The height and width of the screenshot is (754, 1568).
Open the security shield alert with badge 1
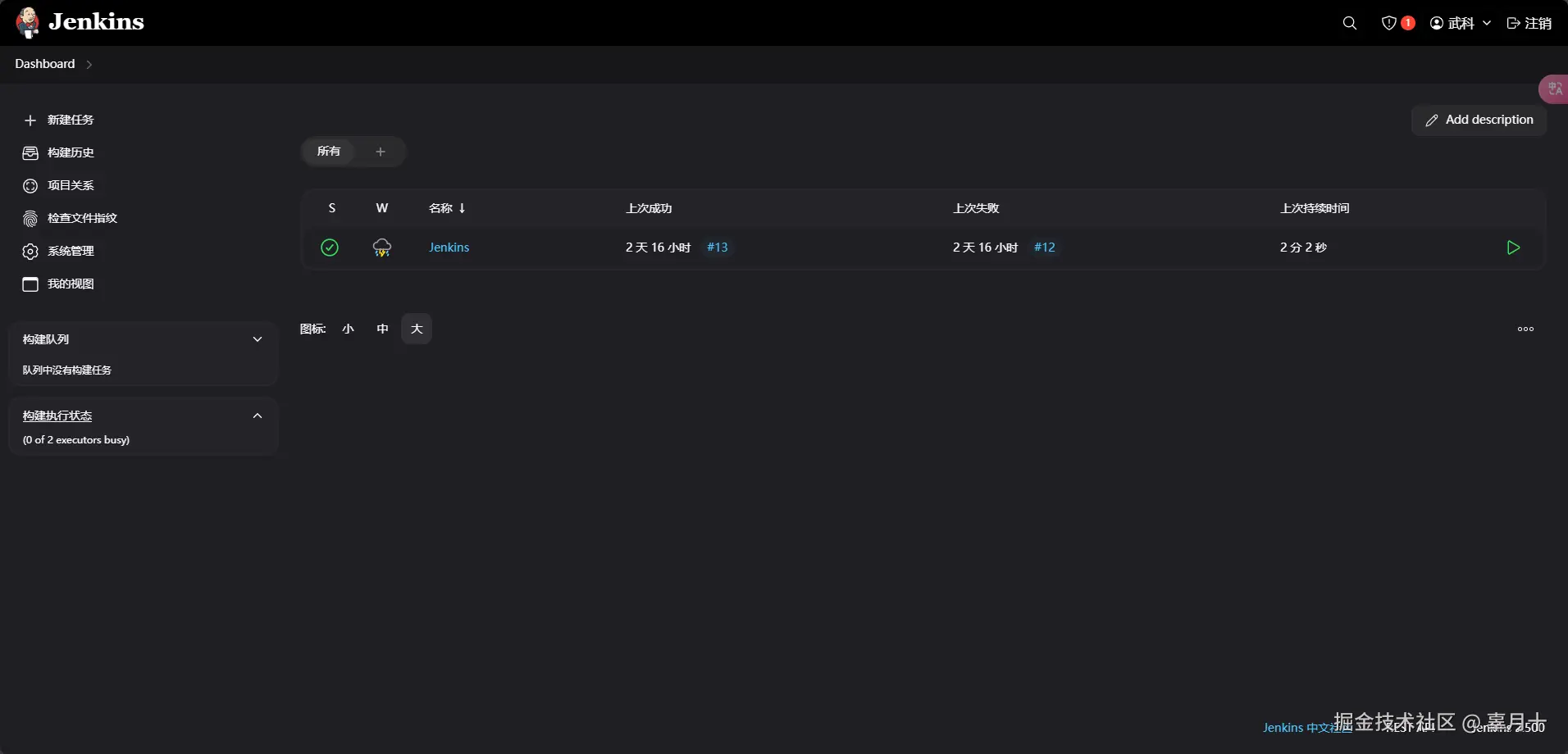pos(1397,23)
